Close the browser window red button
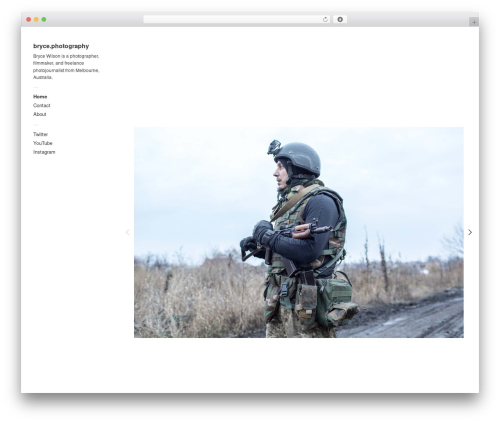Screen dimensions: 500x423 click(29, 19)
